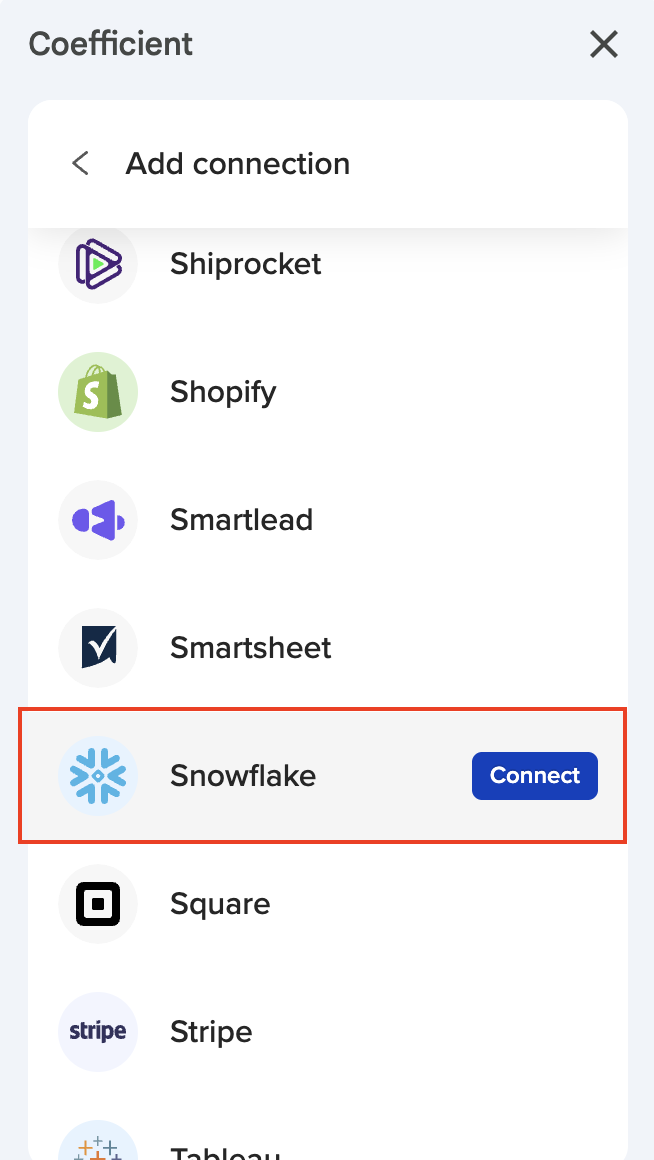This screenshot has width=654, height=1160.
Task: Click the Square logo icon
Action: [x=98, y=904]
